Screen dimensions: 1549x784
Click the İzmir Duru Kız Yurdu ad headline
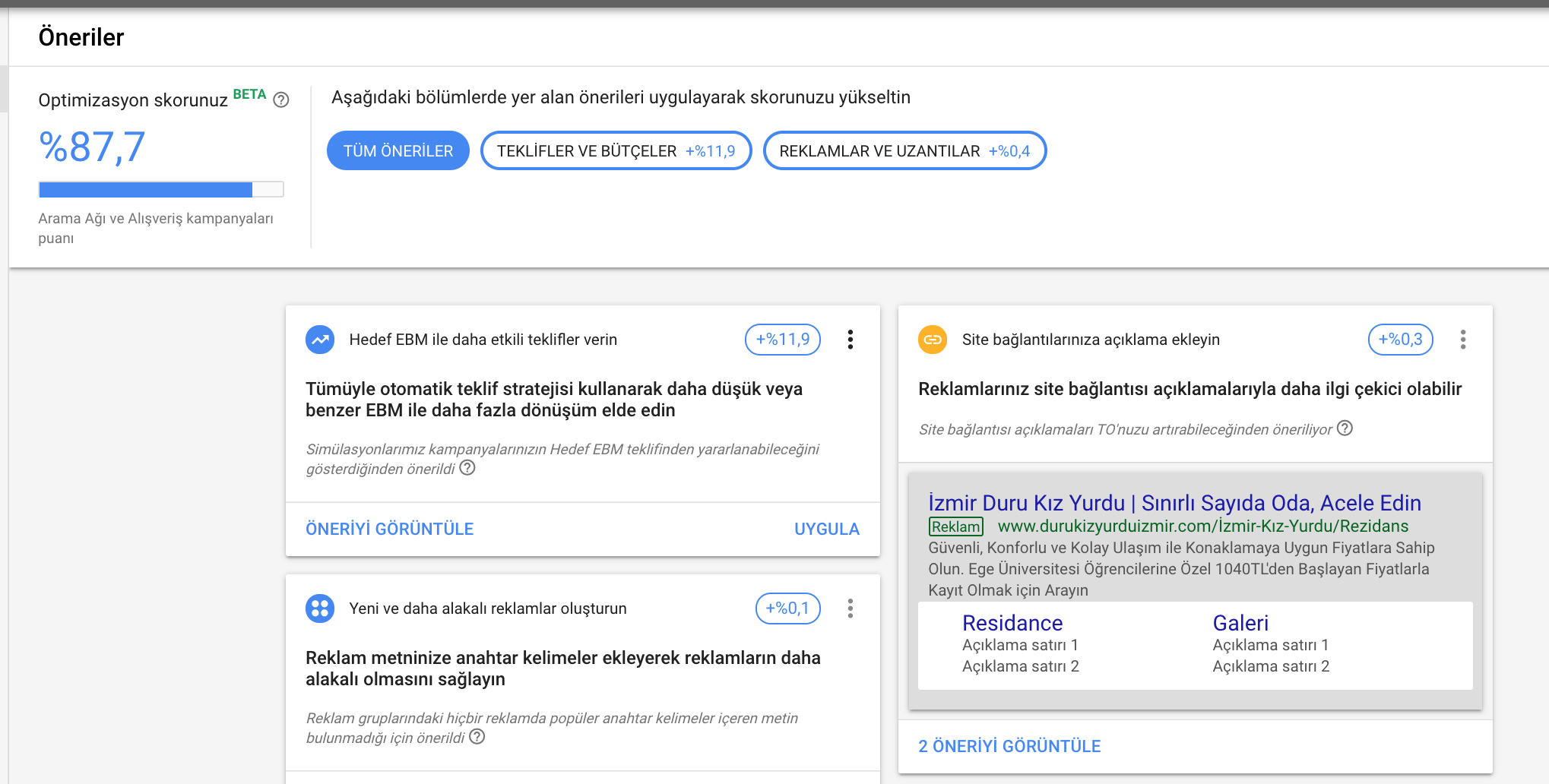(1174, 503)
